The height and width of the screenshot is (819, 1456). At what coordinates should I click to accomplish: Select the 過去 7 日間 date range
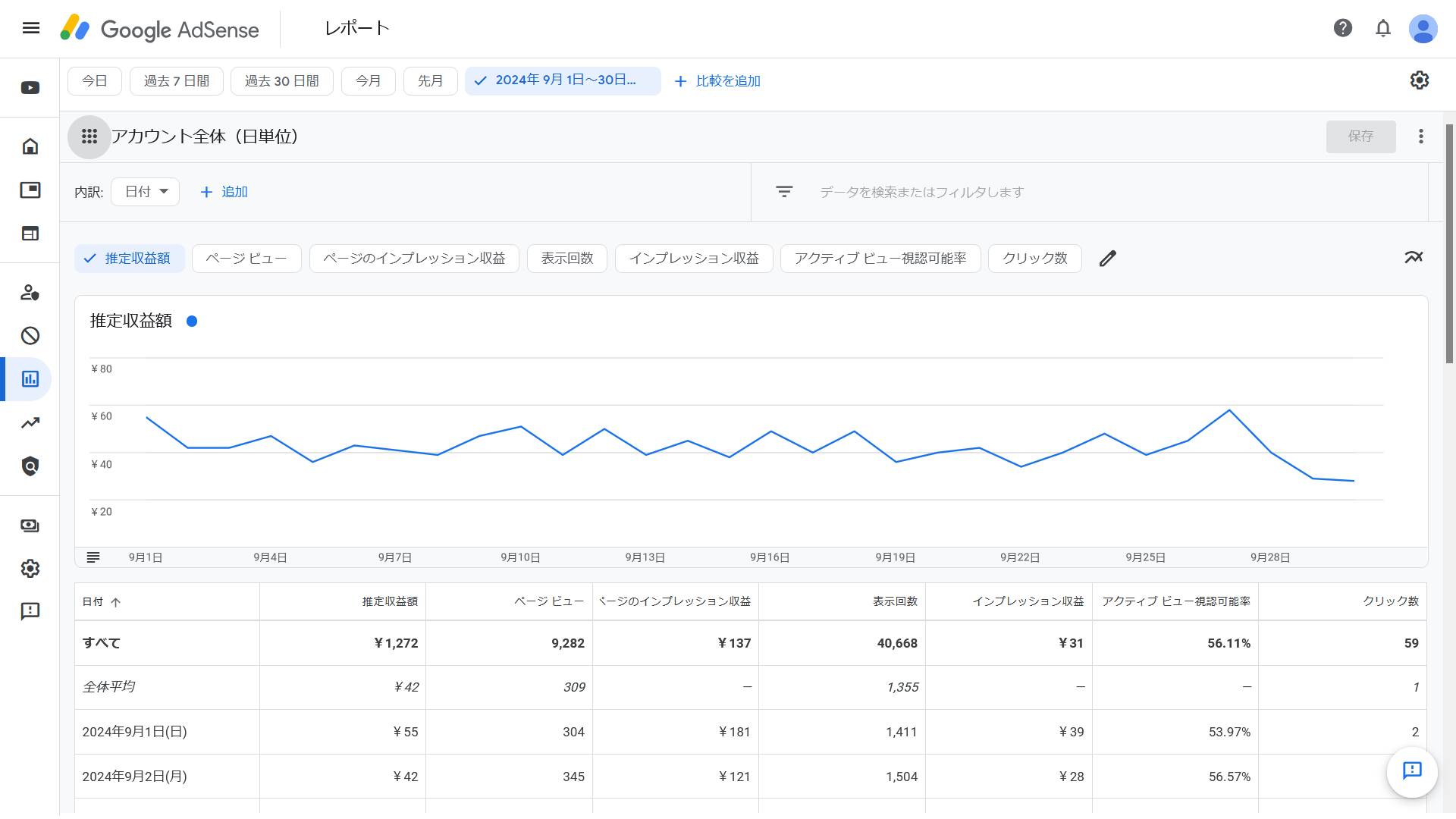(x=177, y=81)
